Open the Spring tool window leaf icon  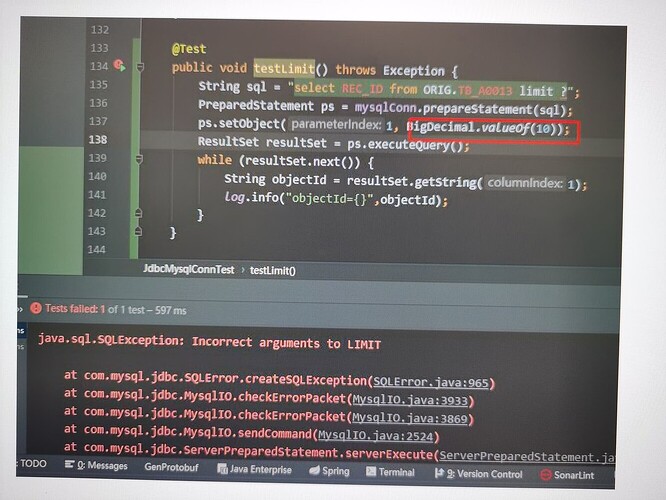(x=314, y=470)
